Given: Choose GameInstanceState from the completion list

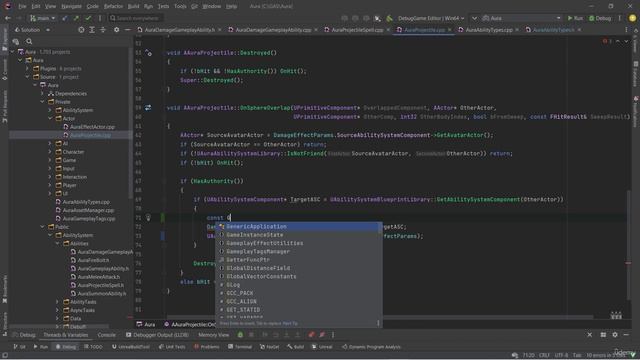Looking at the screenshot, I should 298,235.
